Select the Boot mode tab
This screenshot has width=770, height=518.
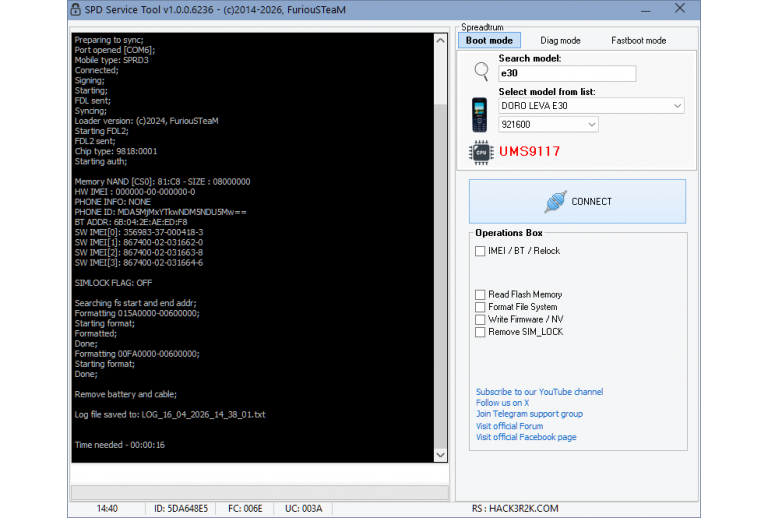click(489, 41)
